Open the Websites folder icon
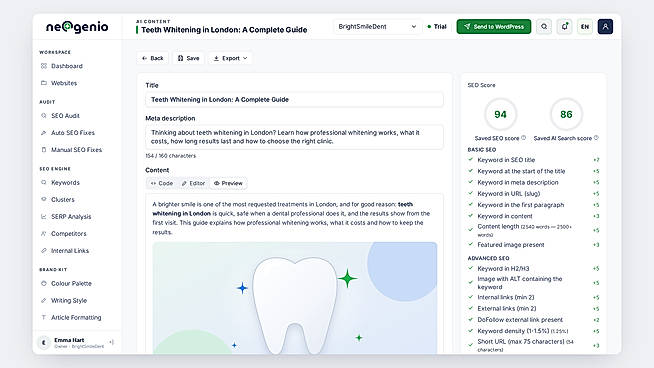 [44, 83]
